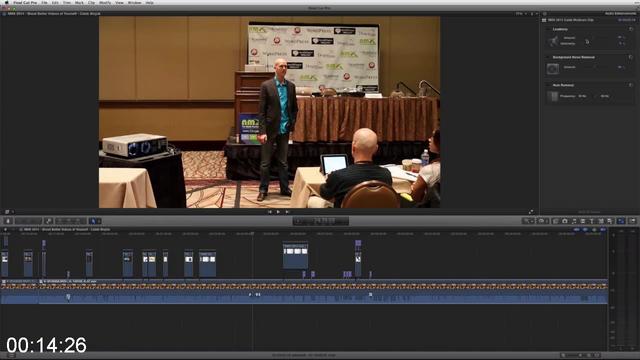
Task: Open the Photos browser camera icon
Action: [565, 221]
